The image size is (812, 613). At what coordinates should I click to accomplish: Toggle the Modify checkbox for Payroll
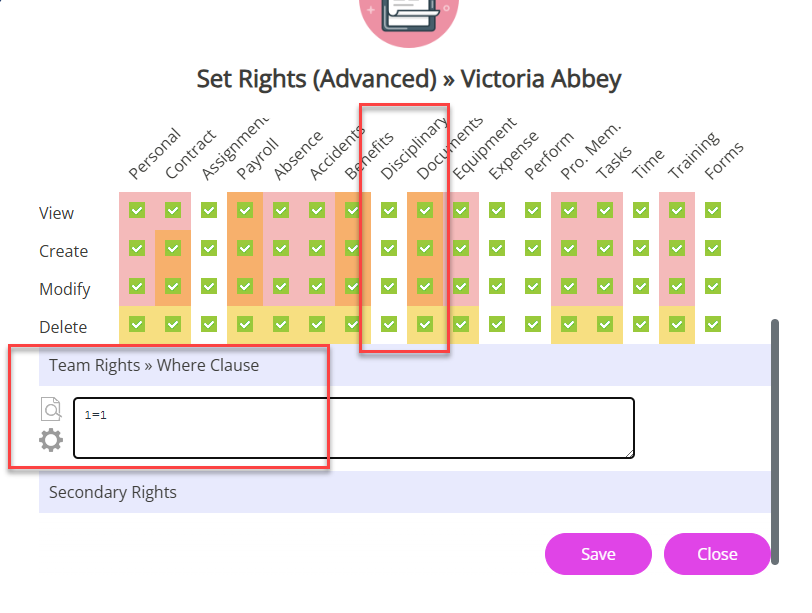[245, 286]
